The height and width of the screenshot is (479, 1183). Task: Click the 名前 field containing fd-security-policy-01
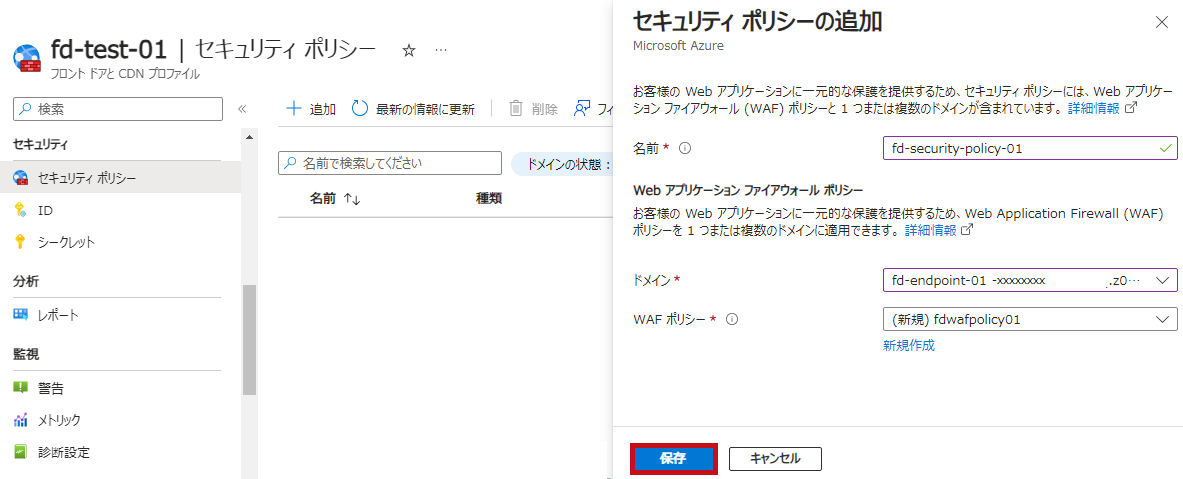(1030, 149)
